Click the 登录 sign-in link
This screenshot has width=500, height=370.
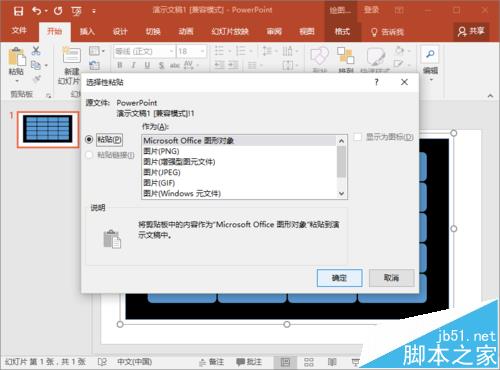(371, 10)
